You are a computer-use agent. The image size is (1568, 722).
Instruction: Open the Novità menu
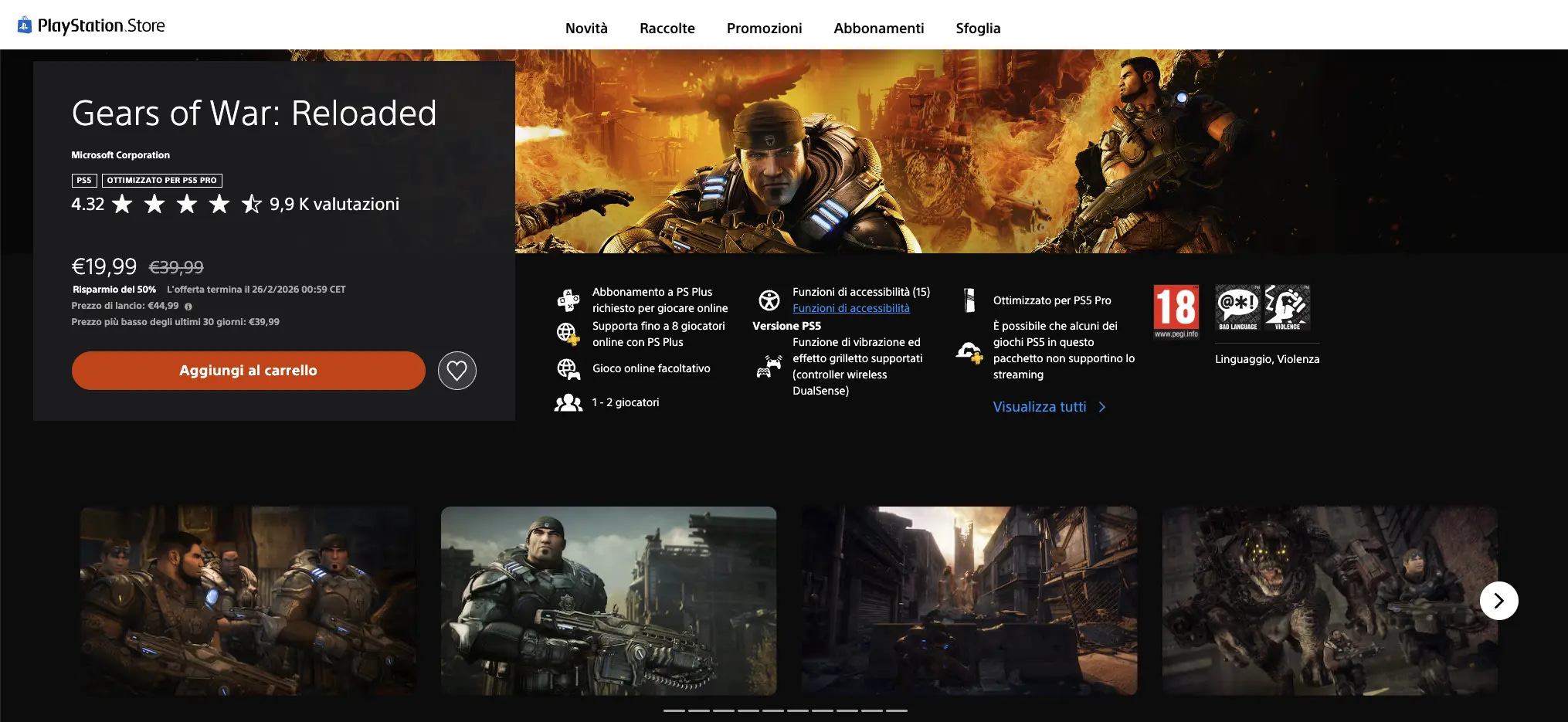tap(586, 29)
